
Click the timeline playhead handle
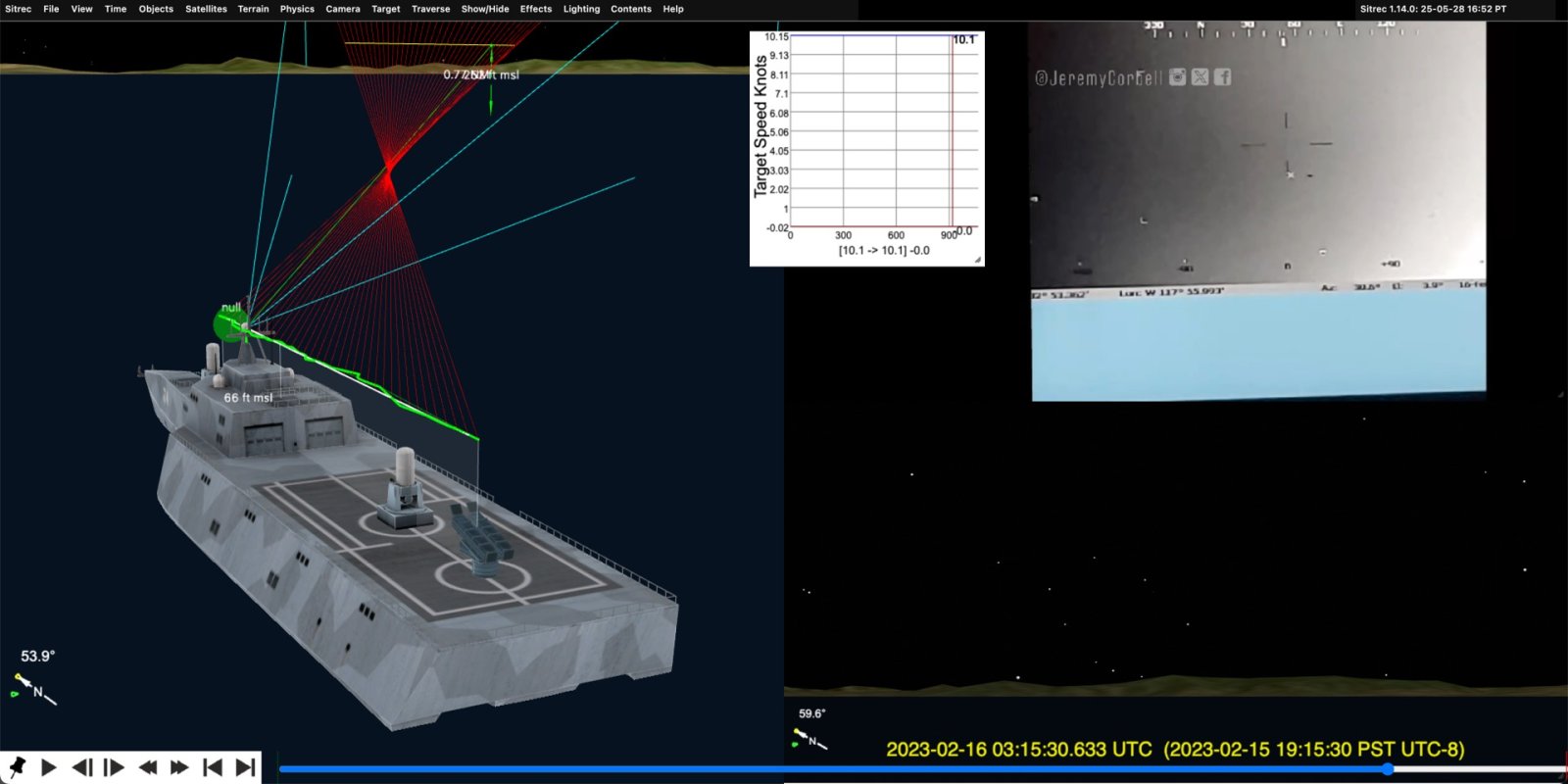1388,769
